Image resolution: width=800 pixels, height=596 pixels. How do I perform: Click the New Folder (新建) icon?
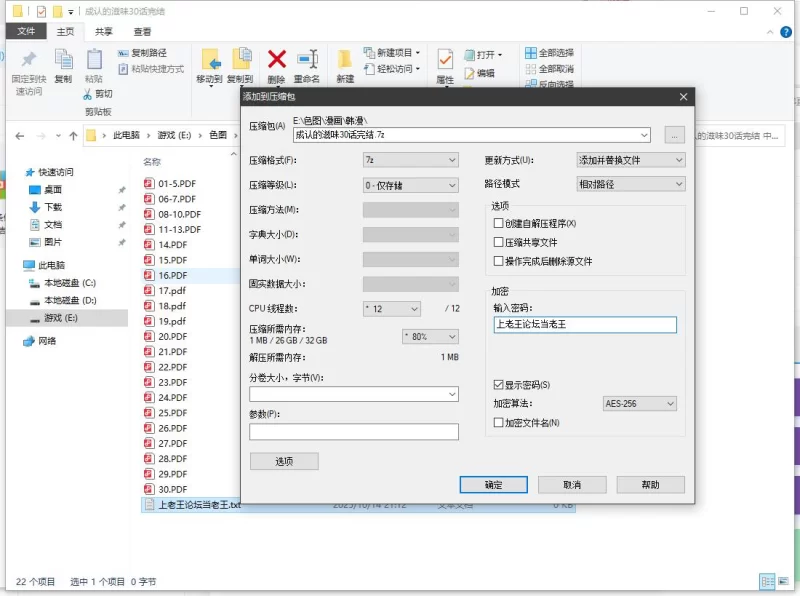pos(345,60)
